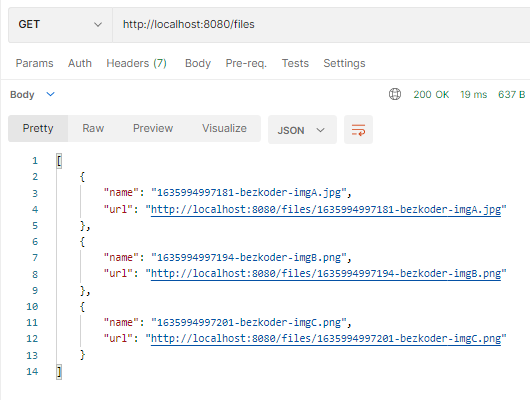
Task: Open the Pre-req. tab
Action: click(246, 63)
